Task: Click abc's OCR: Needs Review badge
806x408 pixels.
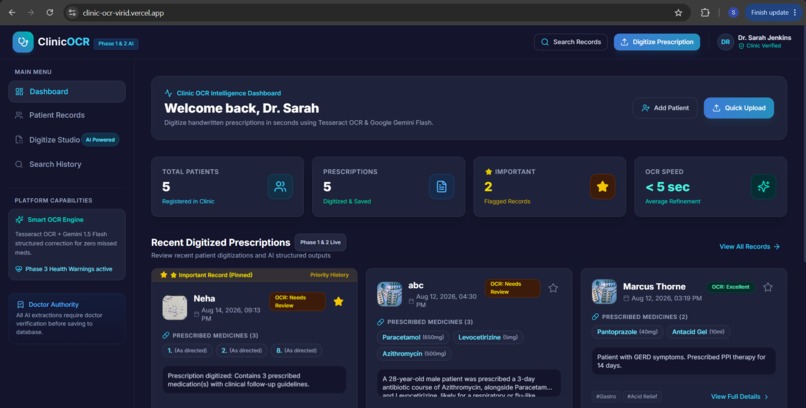Action: 512,288
